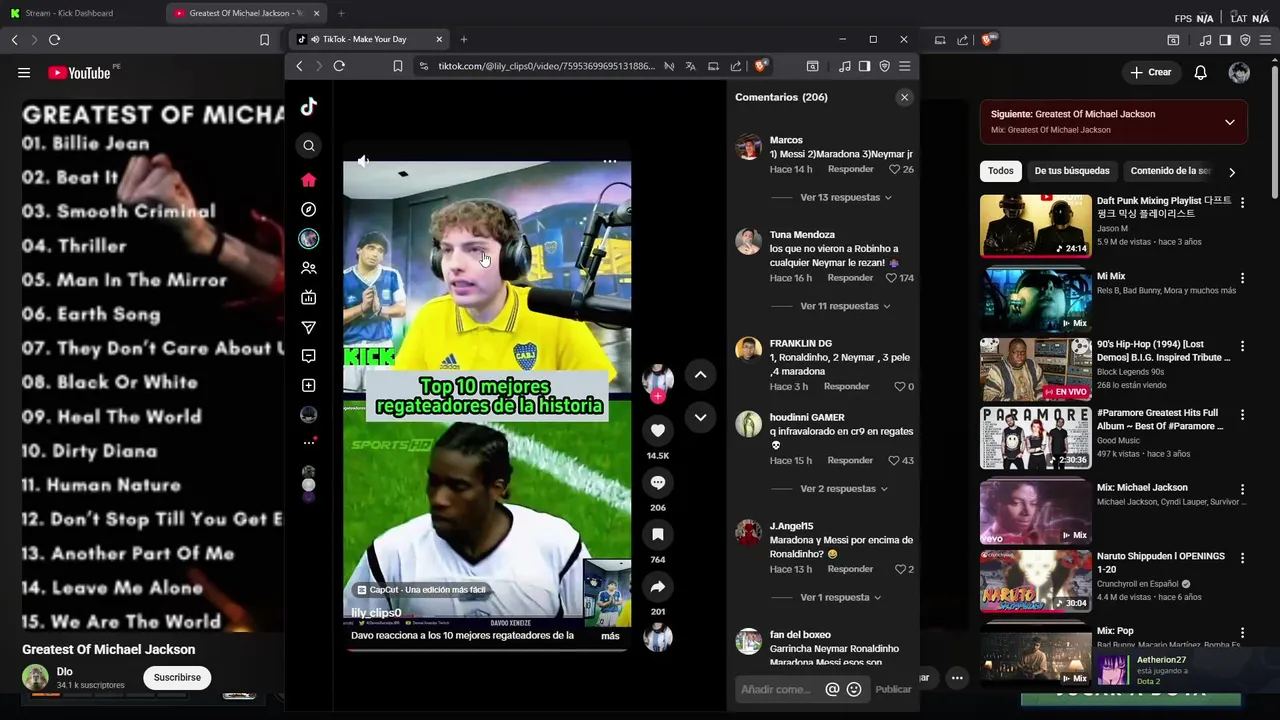The width and height of the screenshot is (1280, 720).
Task: Click Publicar to post comment
Action: click(x=893, y=689)
